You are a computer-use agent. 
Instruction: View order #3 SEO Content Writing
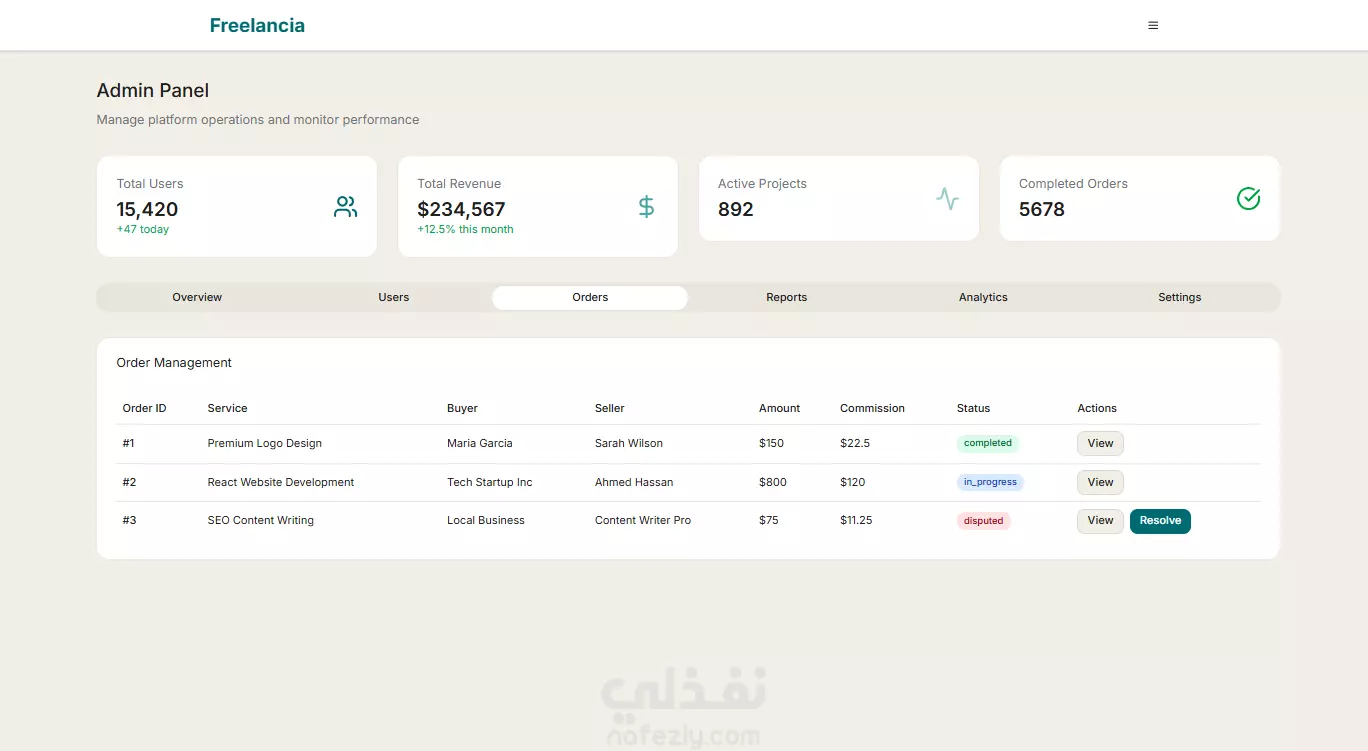[x=1100, y=521]
